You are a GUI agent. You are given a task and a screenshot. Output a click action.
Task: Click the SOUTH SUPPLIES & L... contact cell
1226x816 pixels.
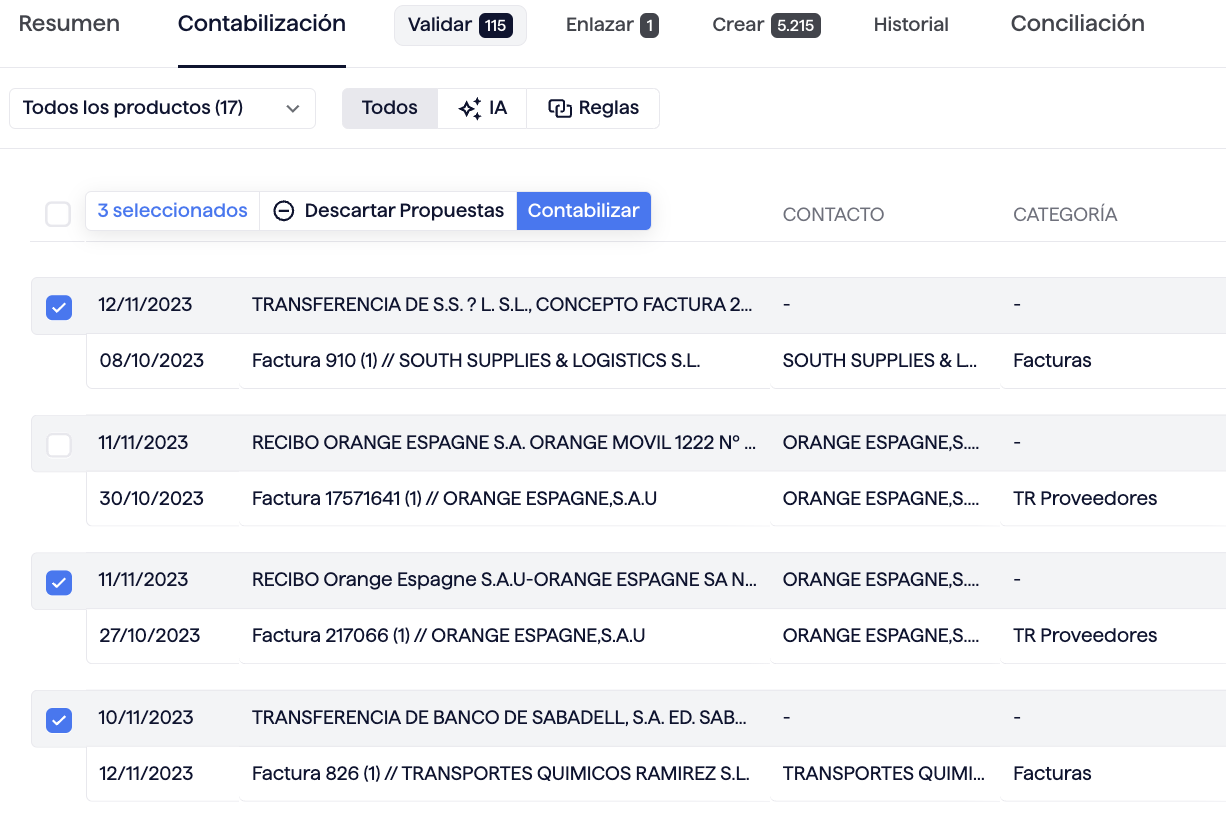[880, 361]
